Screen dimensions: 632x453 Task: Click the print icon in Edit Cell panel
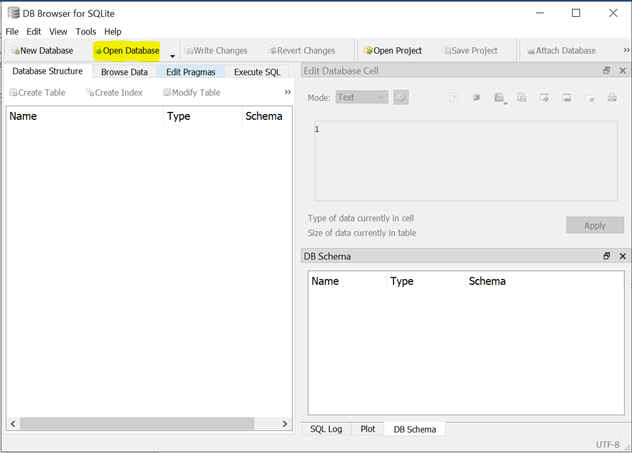click(x=612, y=98)
